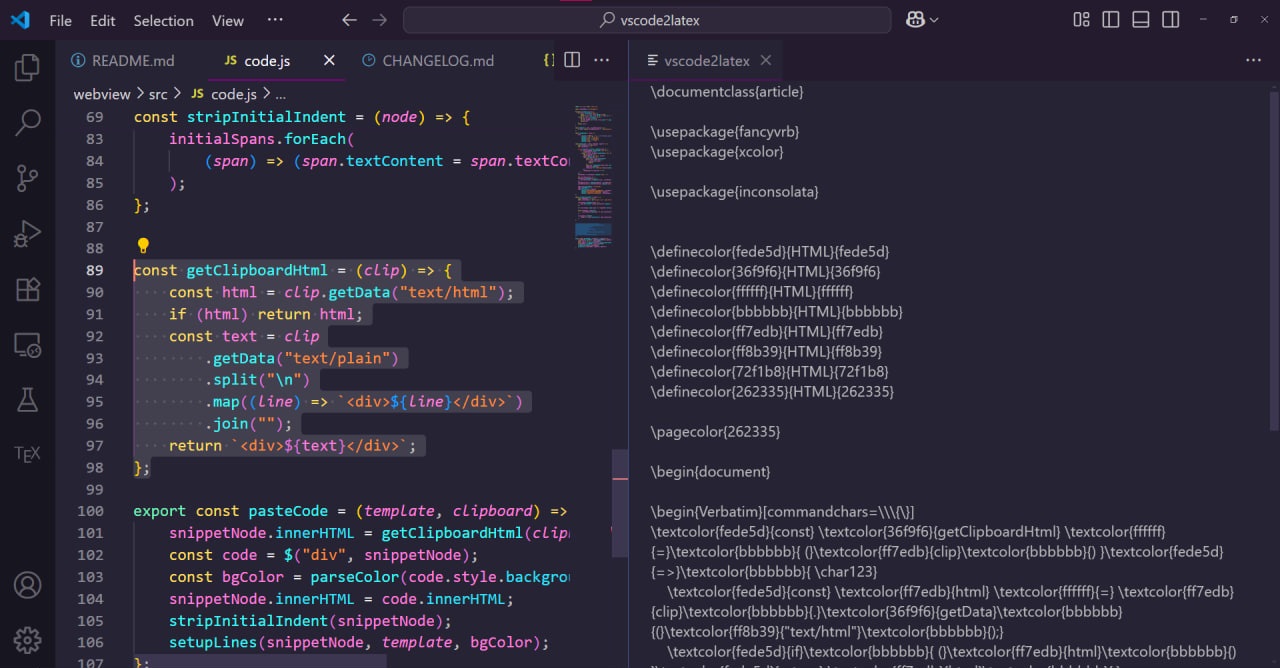Open the Testing flask view

tap(27, 400)
